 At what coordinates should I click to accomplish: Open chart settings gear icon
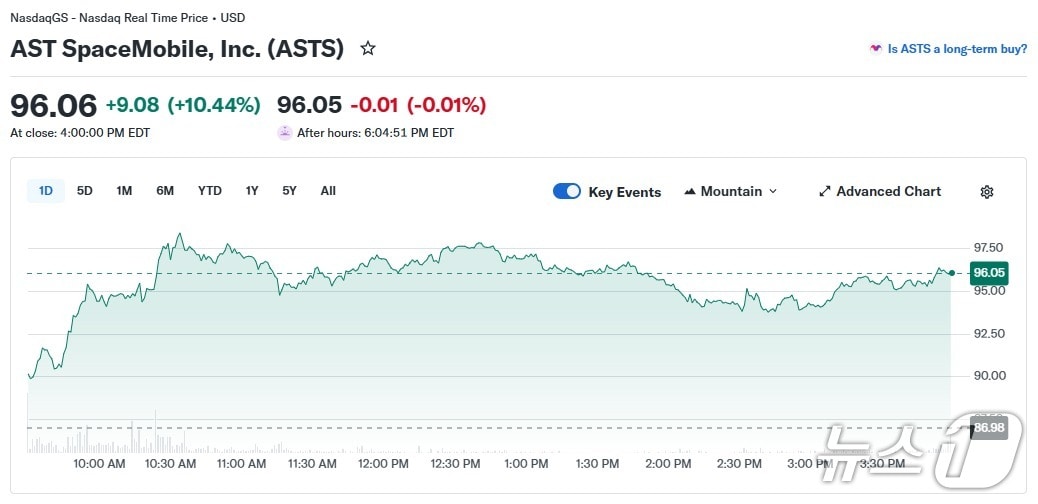pos(986,192)
